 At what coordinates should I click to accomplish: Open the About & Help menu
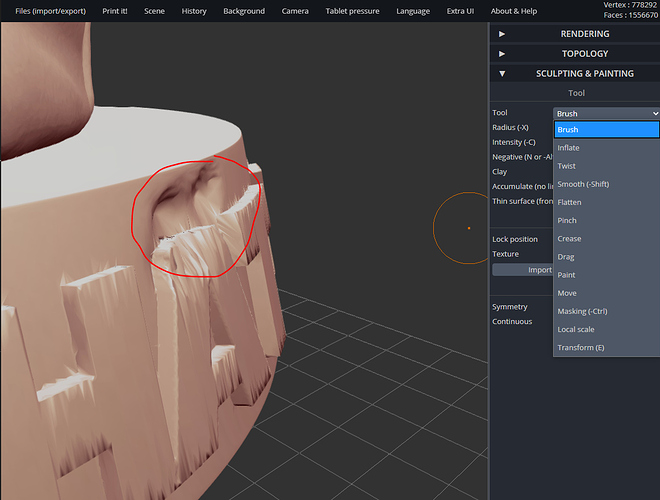513,11
